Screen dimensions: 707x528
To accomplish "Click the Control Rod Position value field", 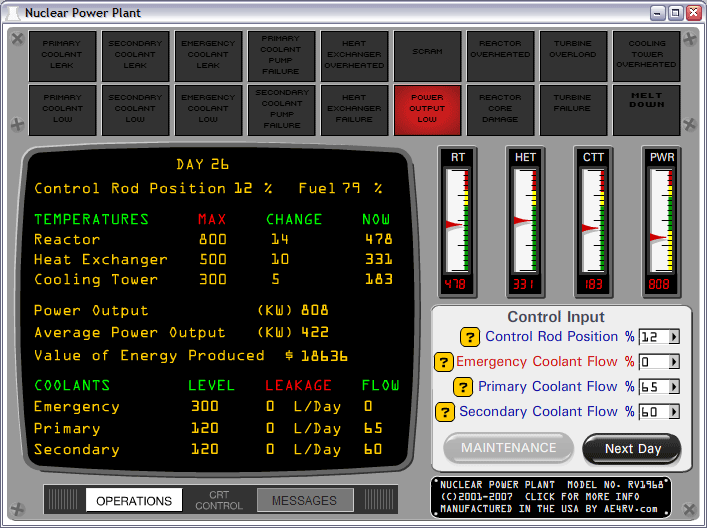I will coord(654,337).
